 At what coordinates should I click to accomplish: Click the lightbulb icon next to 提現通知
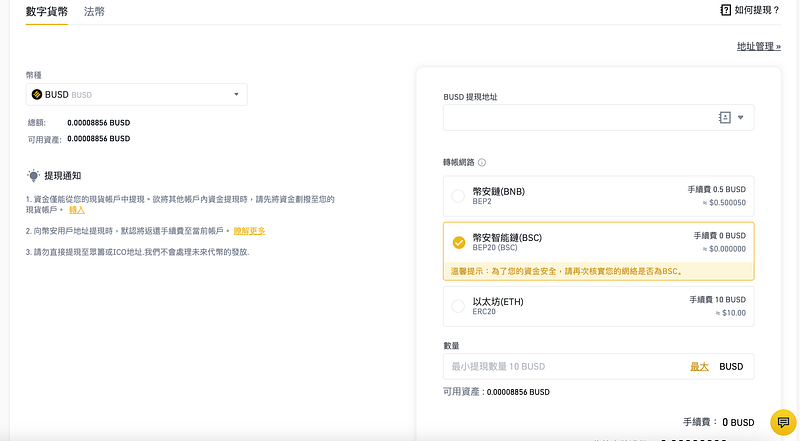click(34, 176)
